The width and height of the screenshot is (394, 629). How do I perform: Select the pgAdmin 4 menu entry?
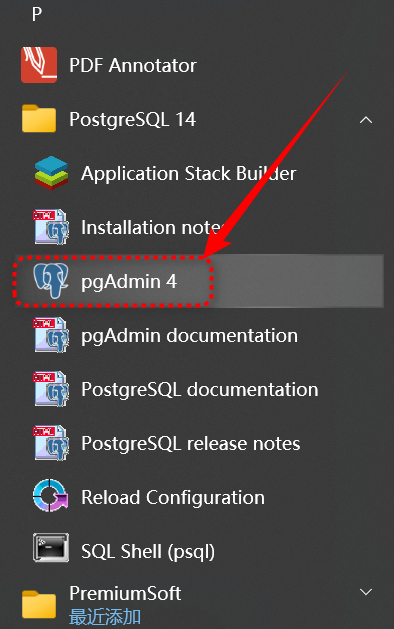(199, 281)
